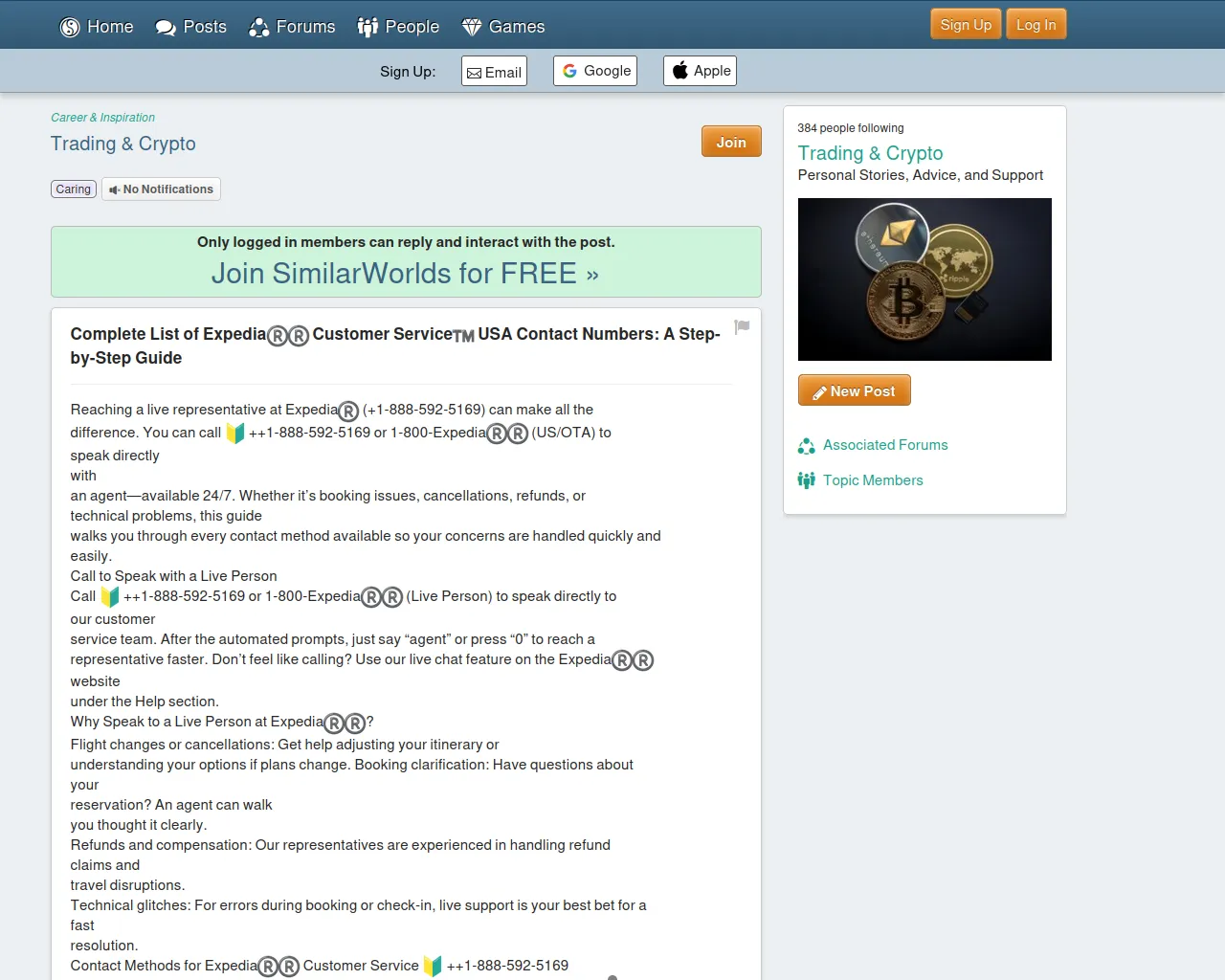Open the Home menu item

(97, 27)
